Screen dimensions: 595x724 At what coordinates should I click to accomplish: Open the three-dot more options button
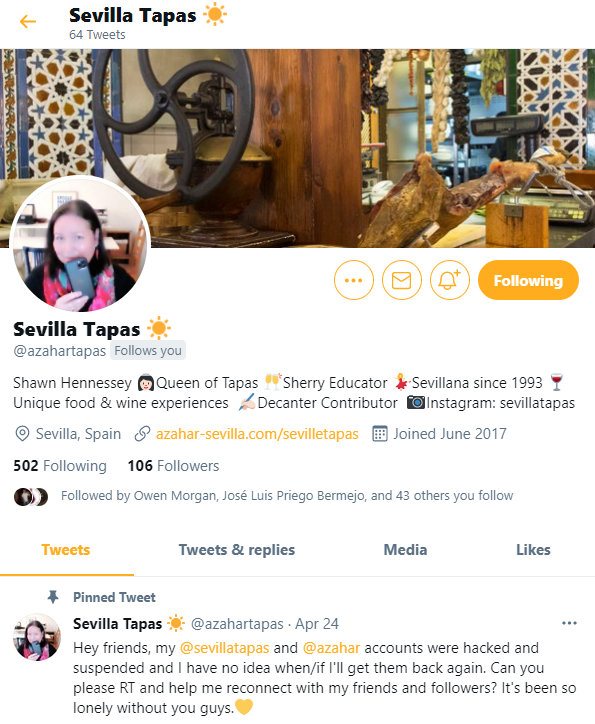[354, 280]
